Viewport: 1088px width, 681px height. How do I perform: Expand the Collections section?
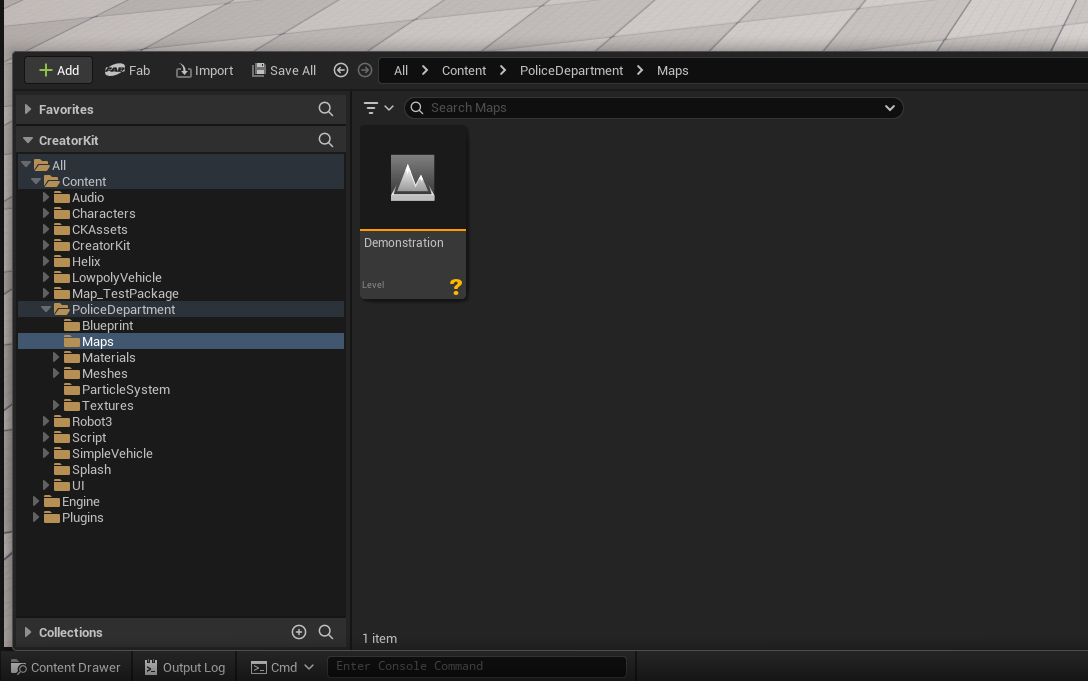(x=28, y=632)
